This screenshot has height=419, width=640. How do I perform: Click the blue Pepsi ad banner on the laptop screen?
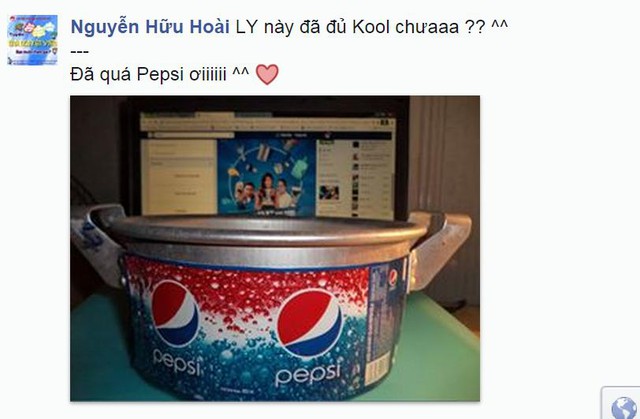click(x=267, y=177)
